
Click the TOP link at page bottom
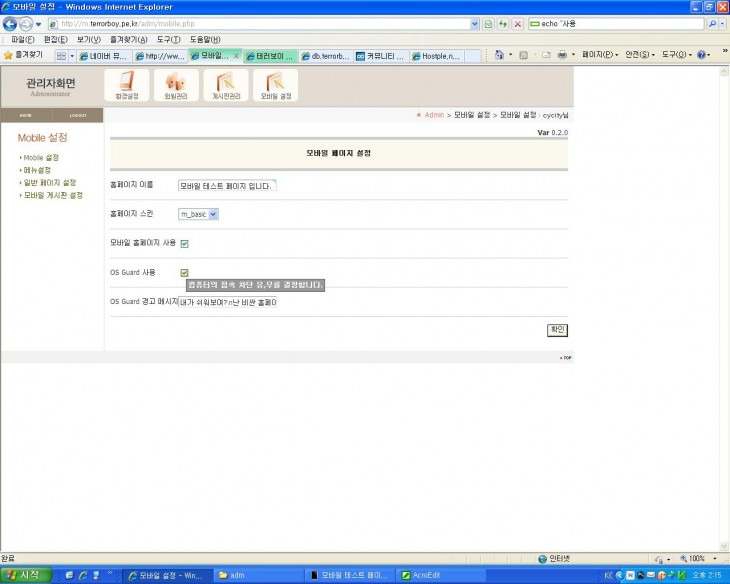click(566, 358)
